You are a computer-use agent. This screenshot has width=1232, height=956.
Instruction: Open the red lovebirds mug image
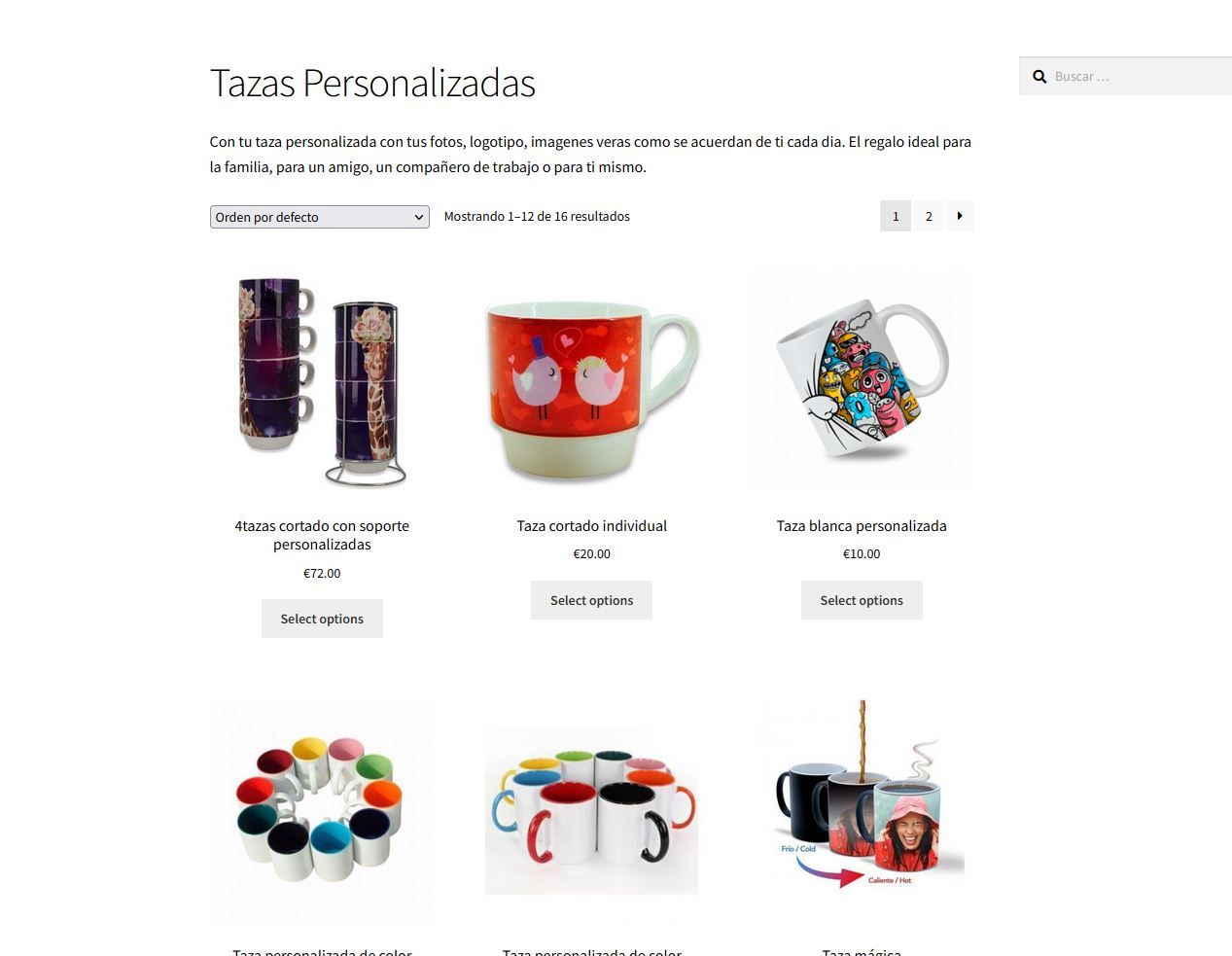point(591,380)
